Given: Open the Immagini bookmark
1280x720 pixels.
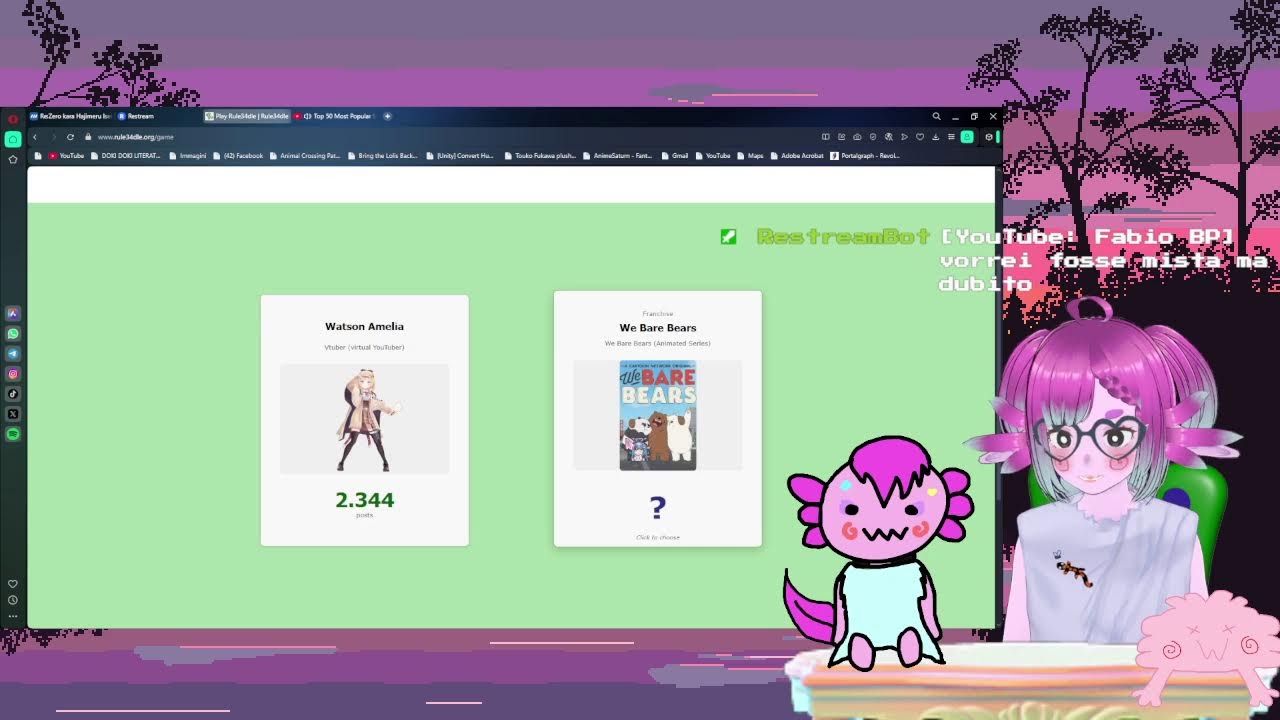Looking at the screenshot, I should [x=188, y=156].
